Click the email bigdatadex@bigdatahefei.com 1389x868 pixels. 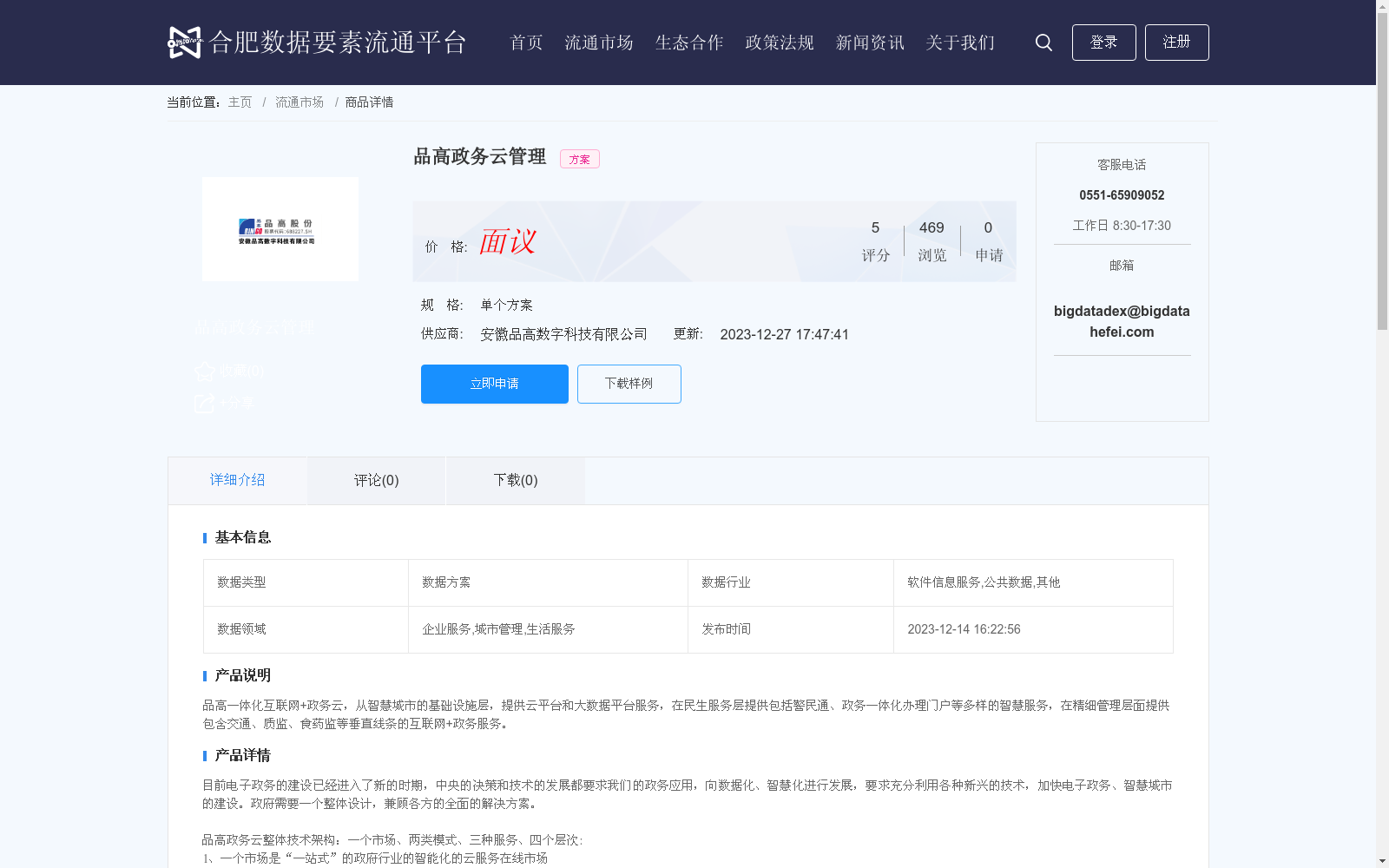tap(1122, 321)
